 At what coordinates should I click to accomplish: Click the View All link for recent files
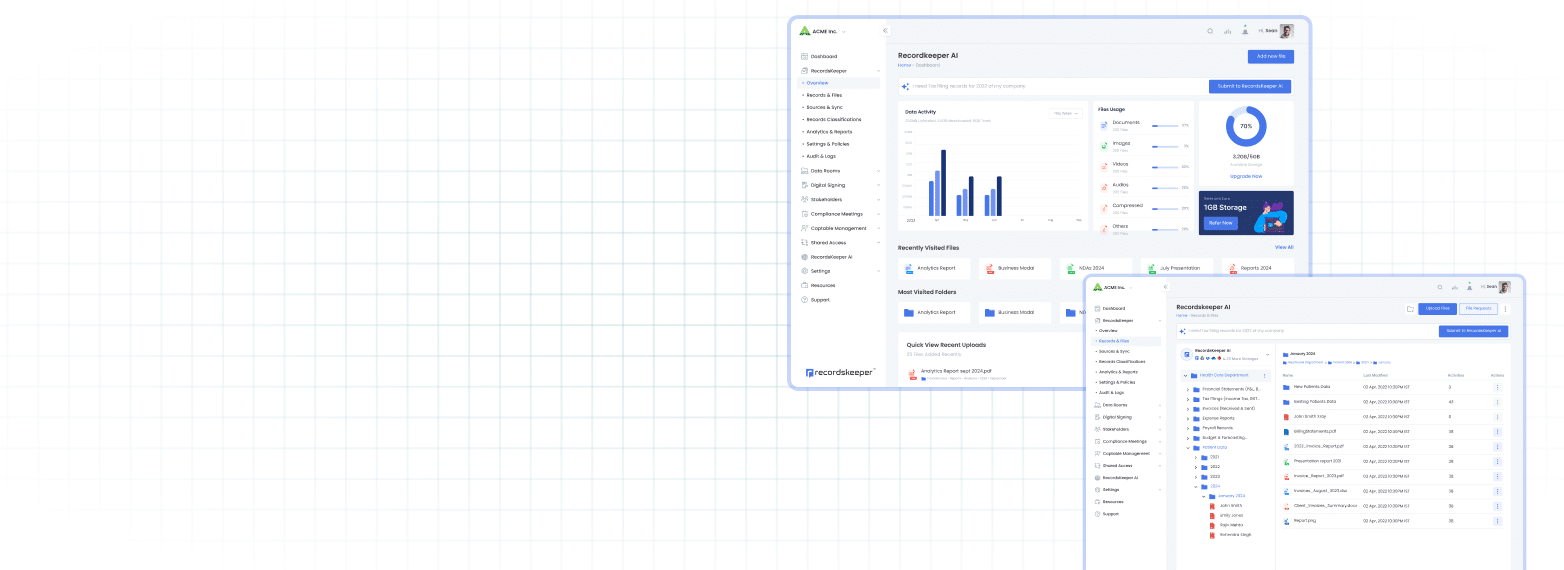1284,247
